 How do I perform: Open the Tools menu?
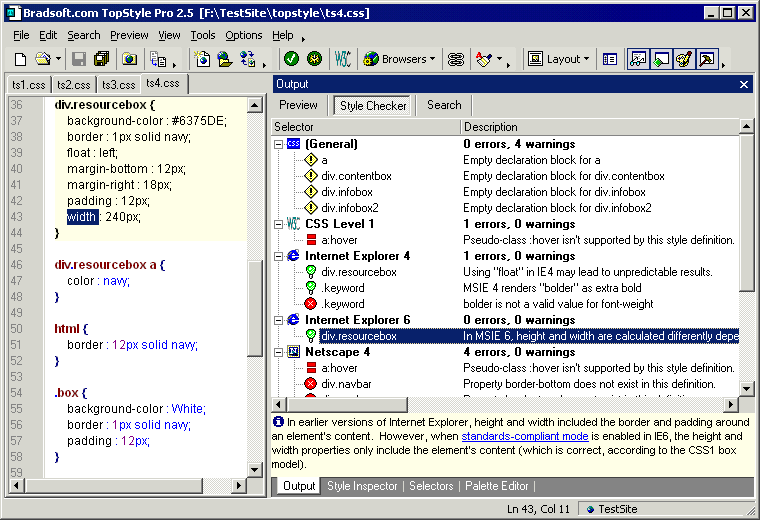click(x=203, y=35)
